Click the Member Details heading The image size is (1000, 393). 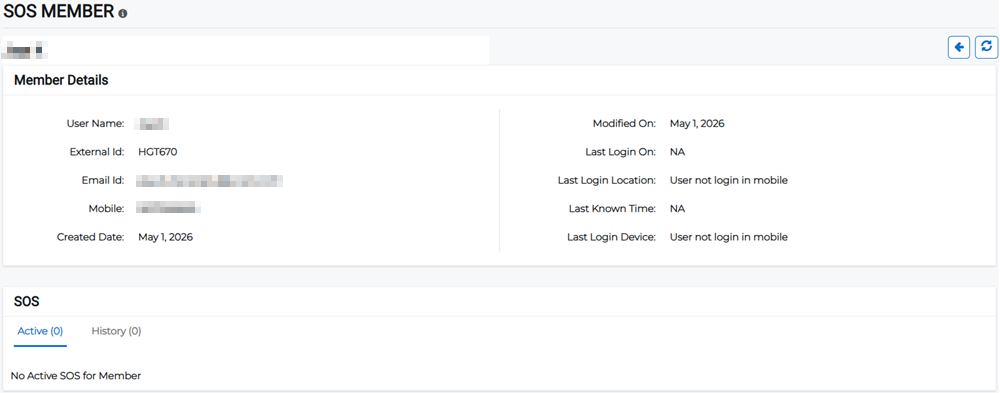click(x=61, y=80)
